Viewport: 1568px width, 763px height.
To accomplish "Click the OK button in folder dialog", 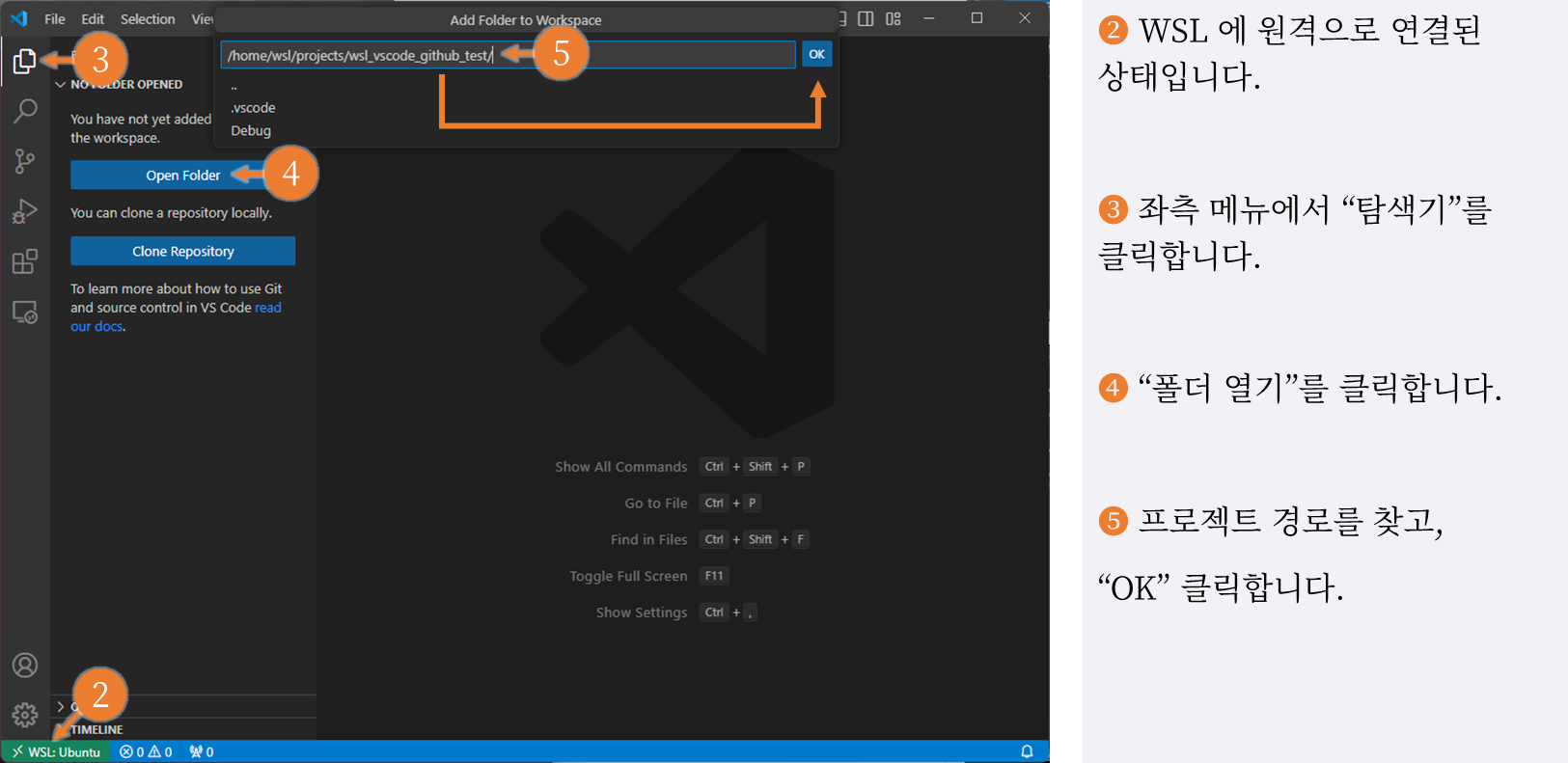I will tap(817, 54).
